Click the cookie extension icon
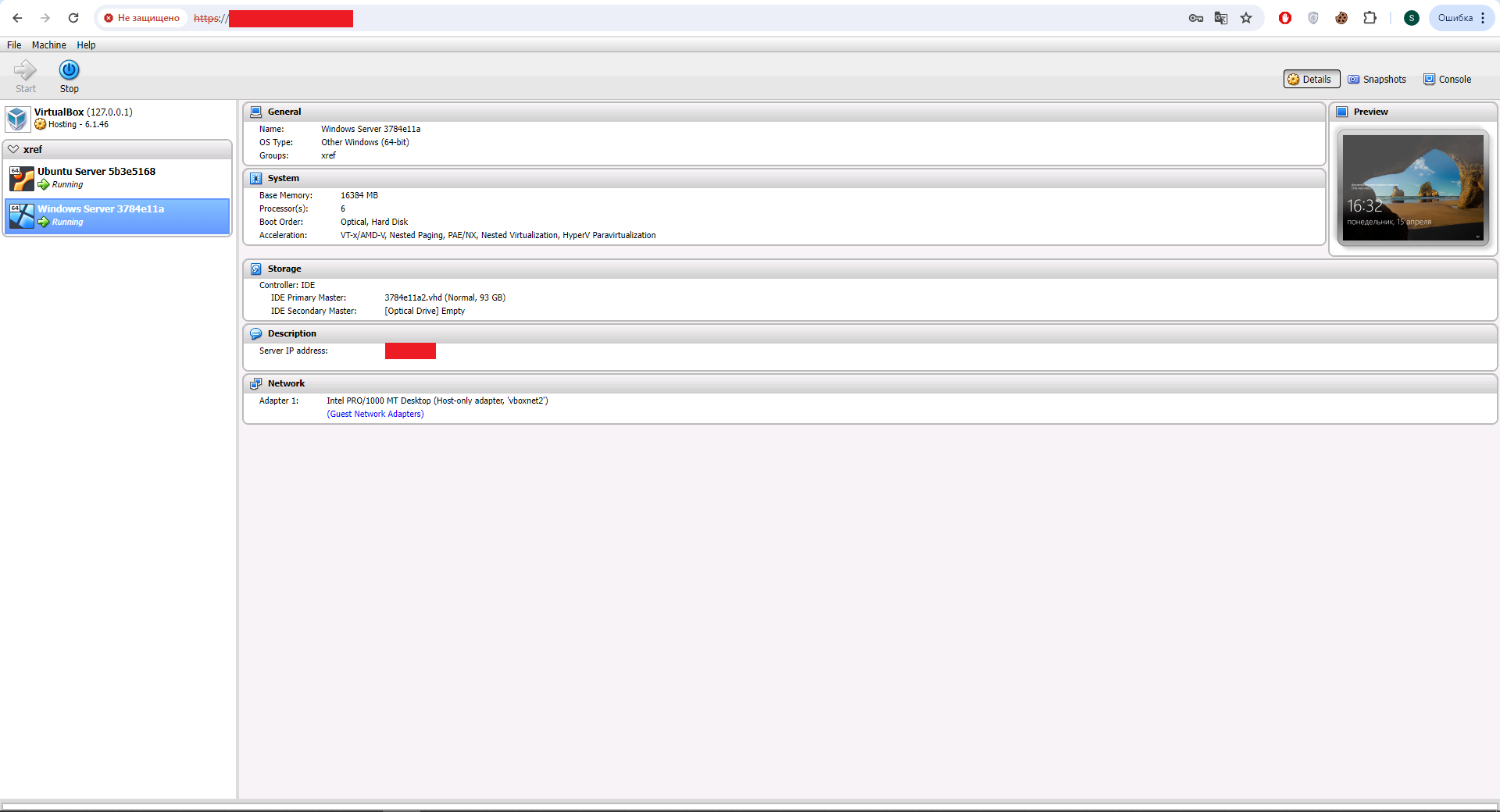1500x812 pixels. point(1341,18)
